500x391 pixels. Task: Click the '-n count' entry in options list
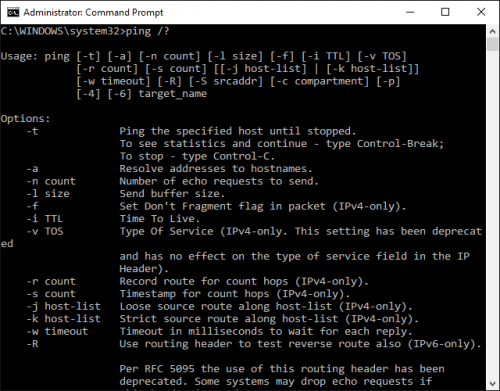coord(51,181)
